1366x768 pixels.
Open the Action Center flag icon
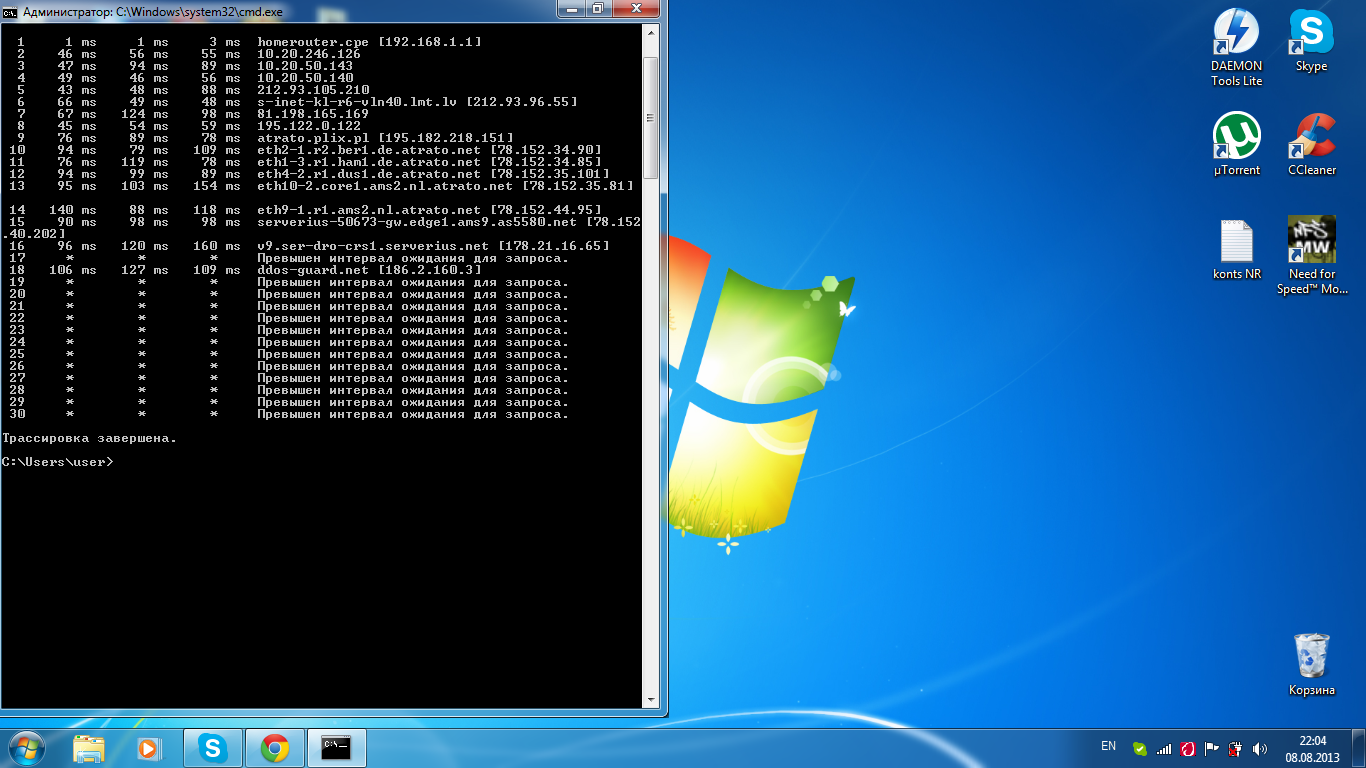click(1212, 748)
